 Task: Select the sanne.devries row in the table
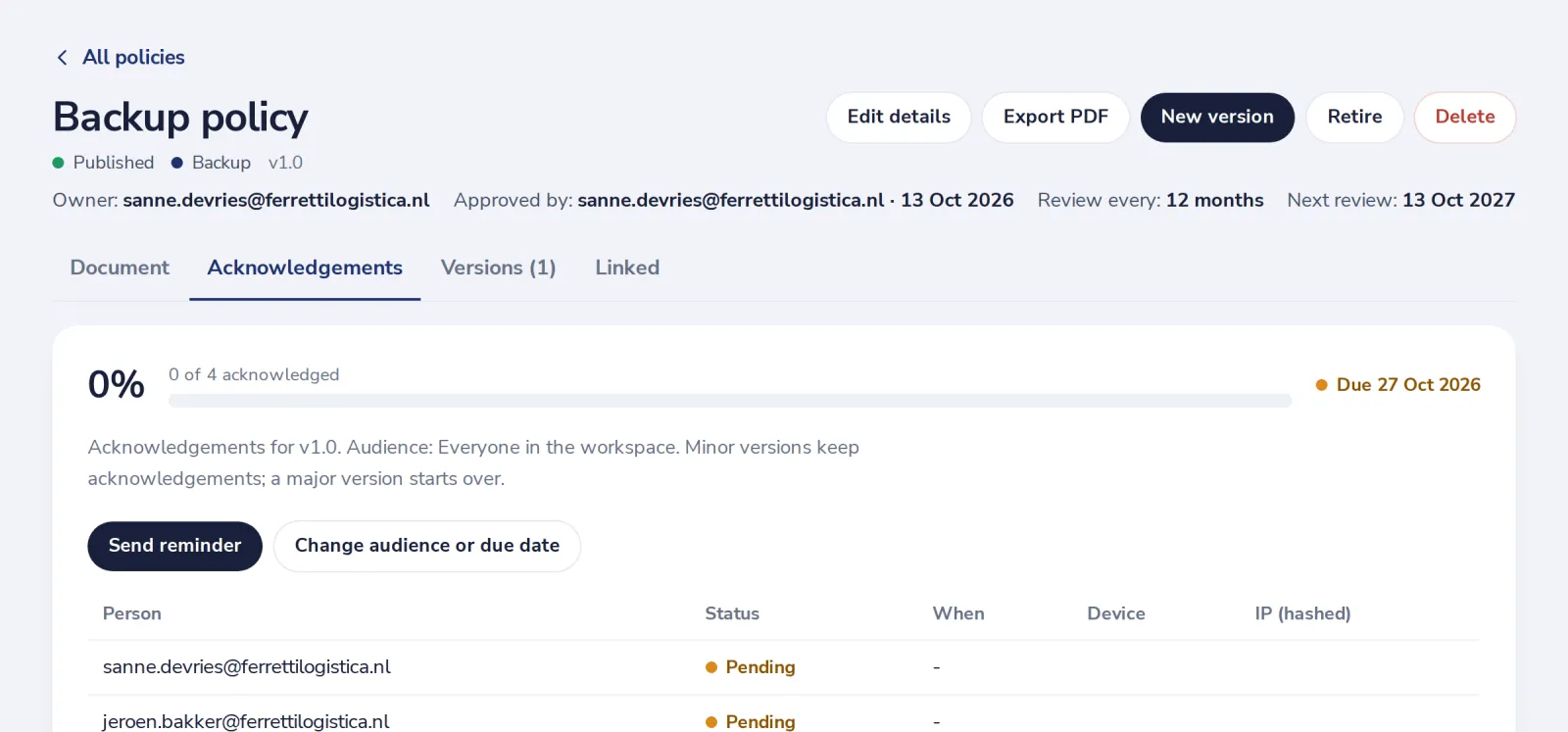click(784, 667)
